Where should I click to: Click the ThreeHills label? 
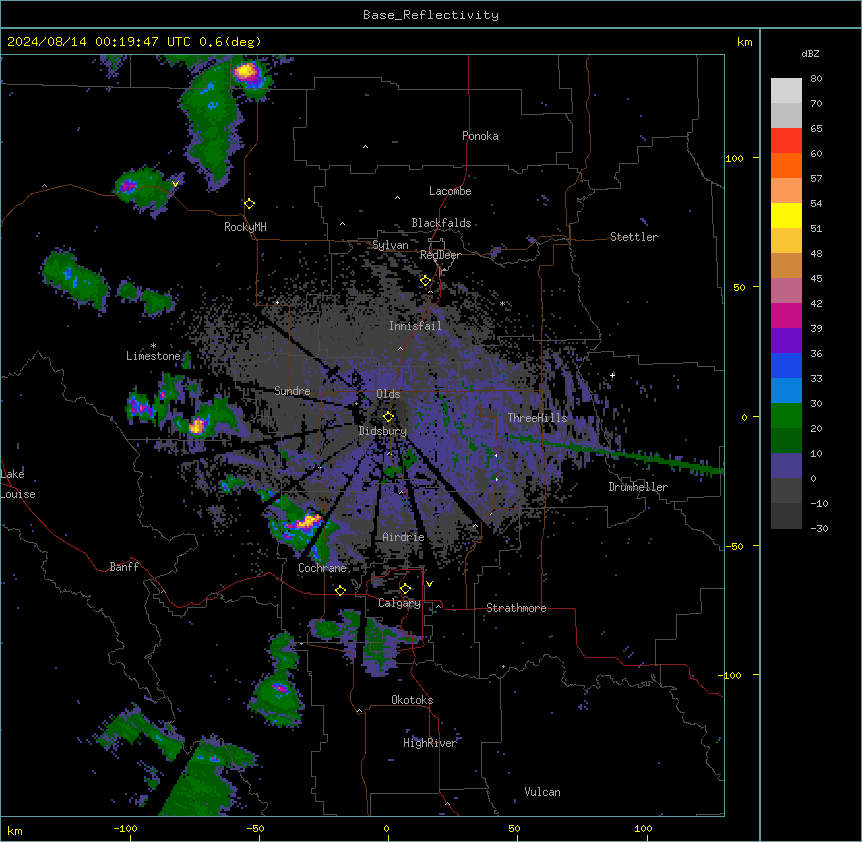click(537, 418)
